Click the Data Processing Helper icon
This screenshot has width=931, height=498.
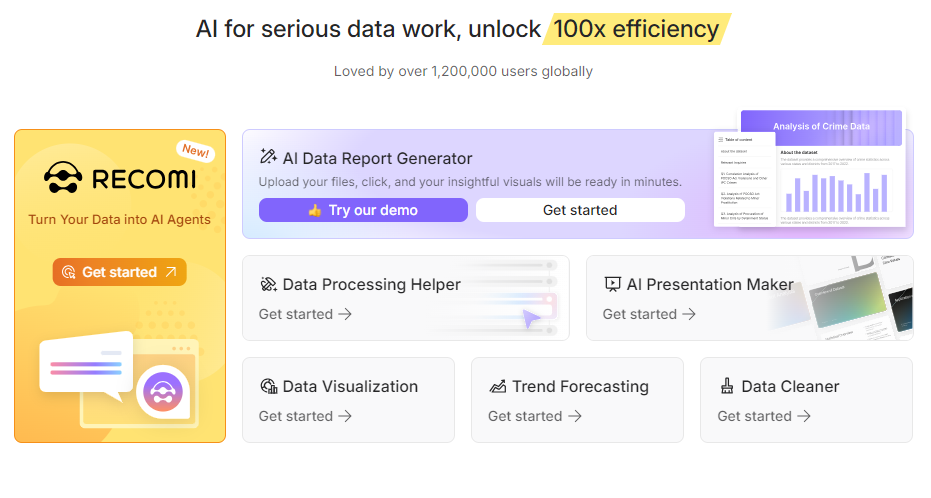point(268,284)
